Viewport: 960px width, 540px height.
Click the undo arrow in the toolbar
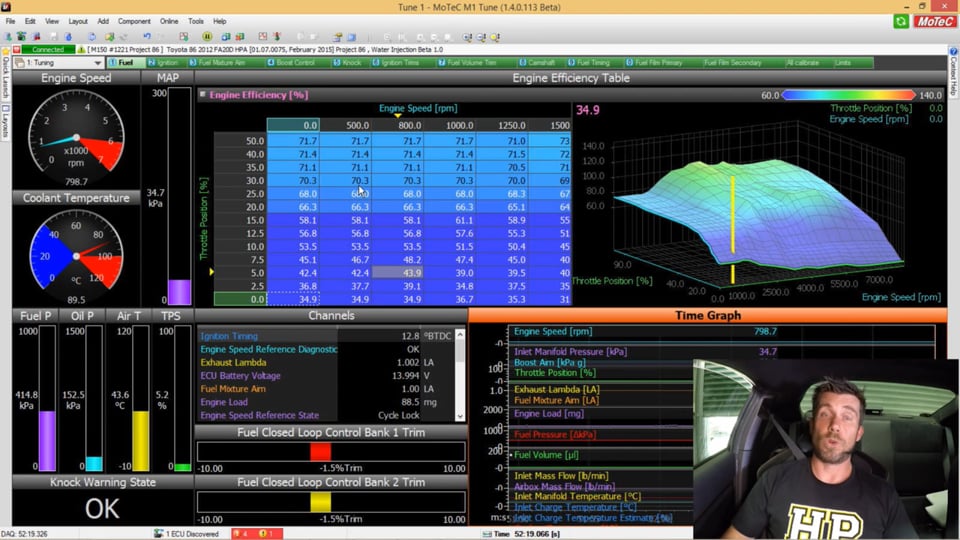pyautogui.click(x=146, y=37)
